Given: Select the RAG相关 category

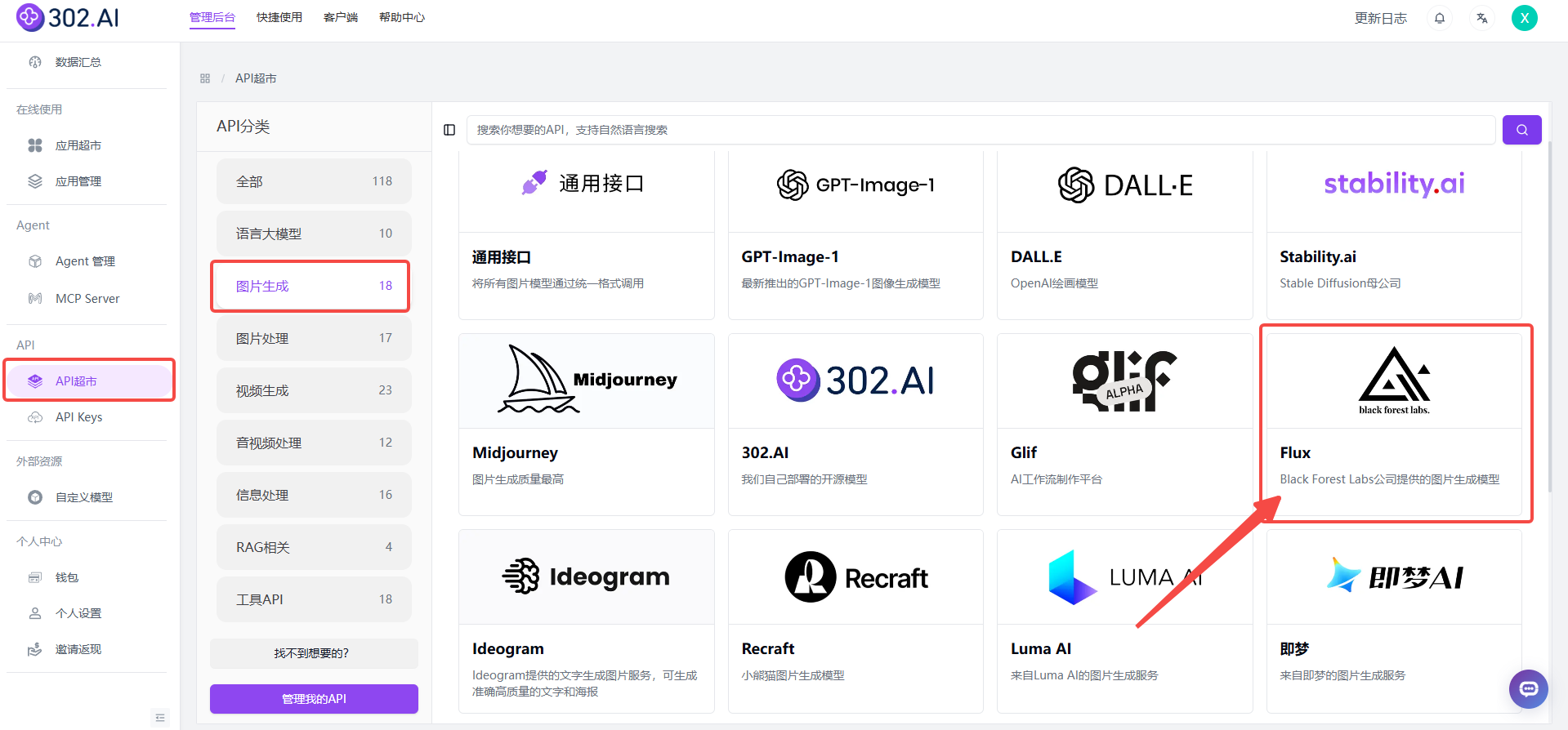Looking at the screenshot, I should coord(314,547).
